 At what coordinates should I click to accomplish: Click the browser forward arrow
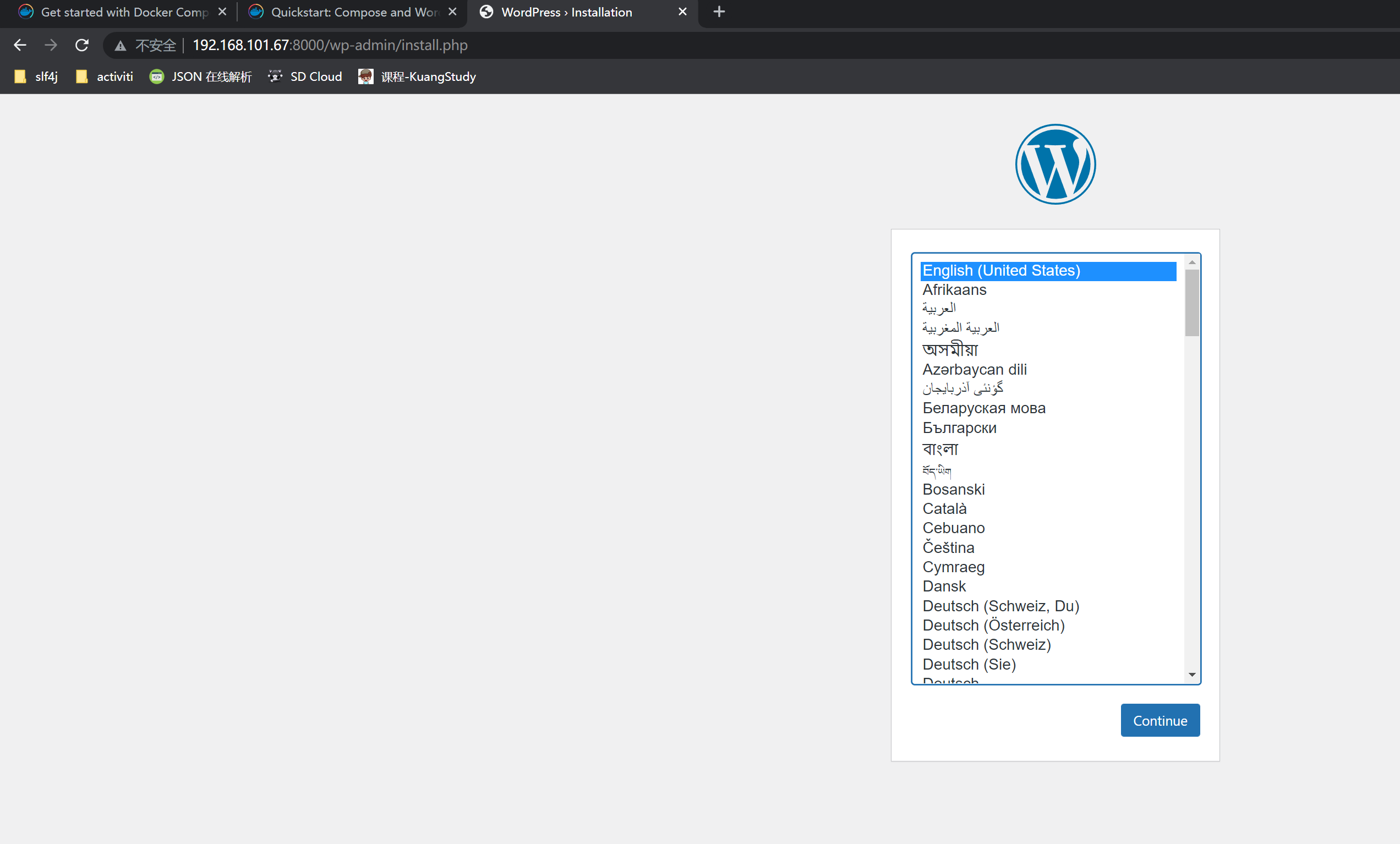point(51,45)
